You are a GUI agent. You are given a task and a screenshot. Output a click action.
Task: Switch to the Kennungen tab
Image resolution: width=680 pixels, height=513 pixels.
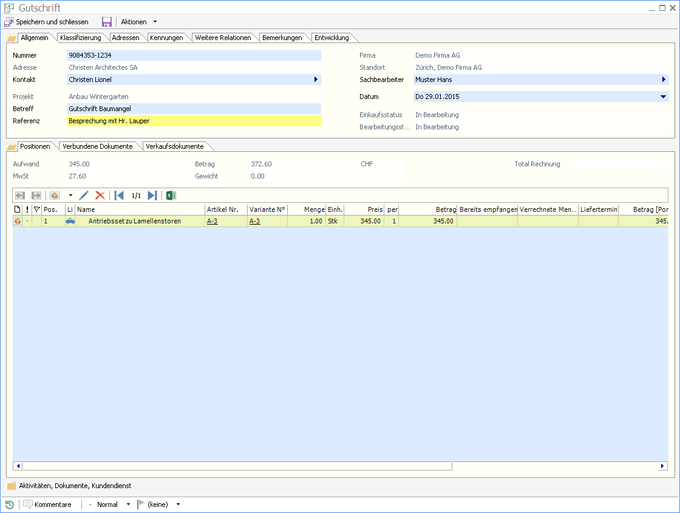click(167, 38)
